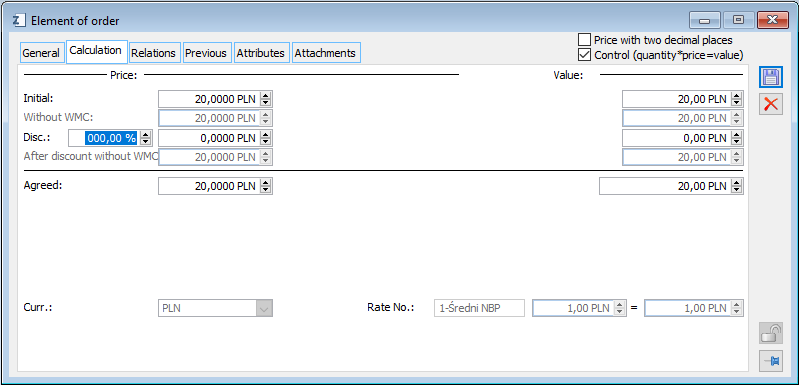
Task: Close the Element of order window
Action: 773,20
